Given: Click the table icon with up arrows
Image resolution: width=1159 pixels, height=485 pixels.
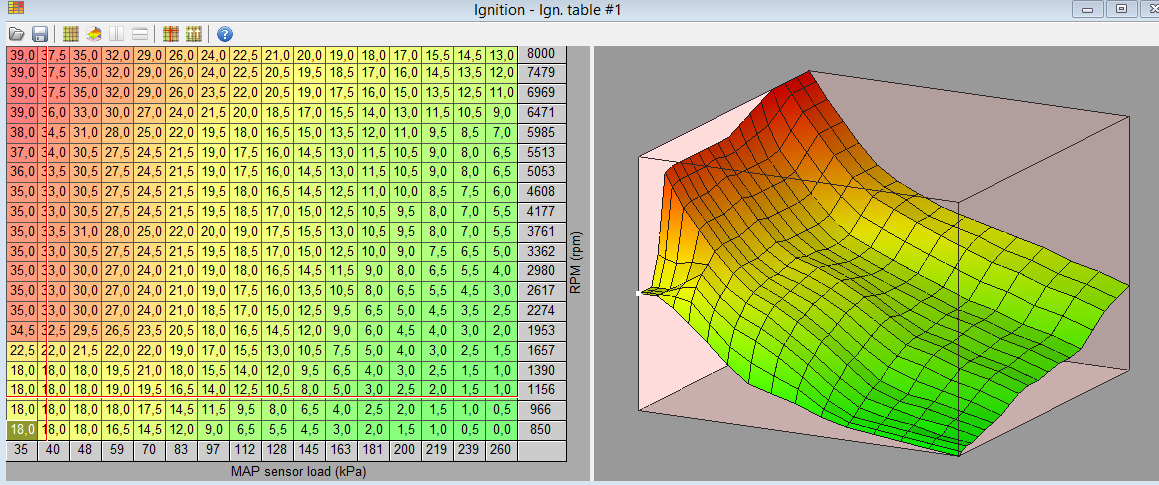Looking at the screenshot, I should [194, 34].
